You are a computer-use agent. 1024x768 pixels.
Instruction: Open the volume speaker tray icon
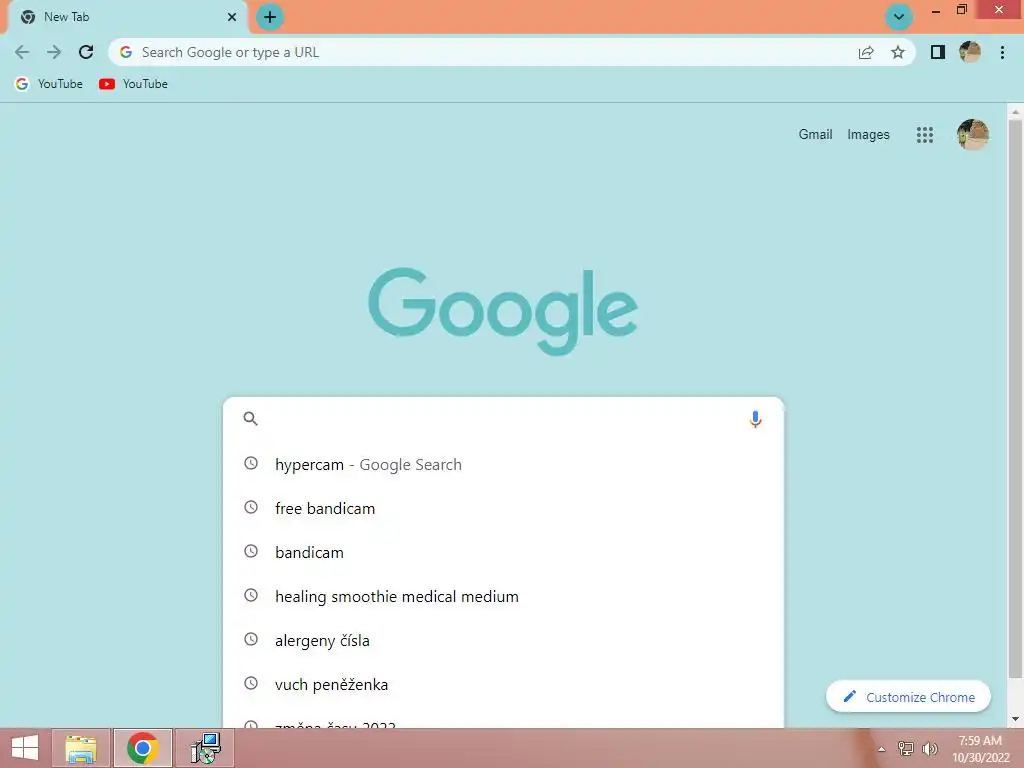pos(930,748)
